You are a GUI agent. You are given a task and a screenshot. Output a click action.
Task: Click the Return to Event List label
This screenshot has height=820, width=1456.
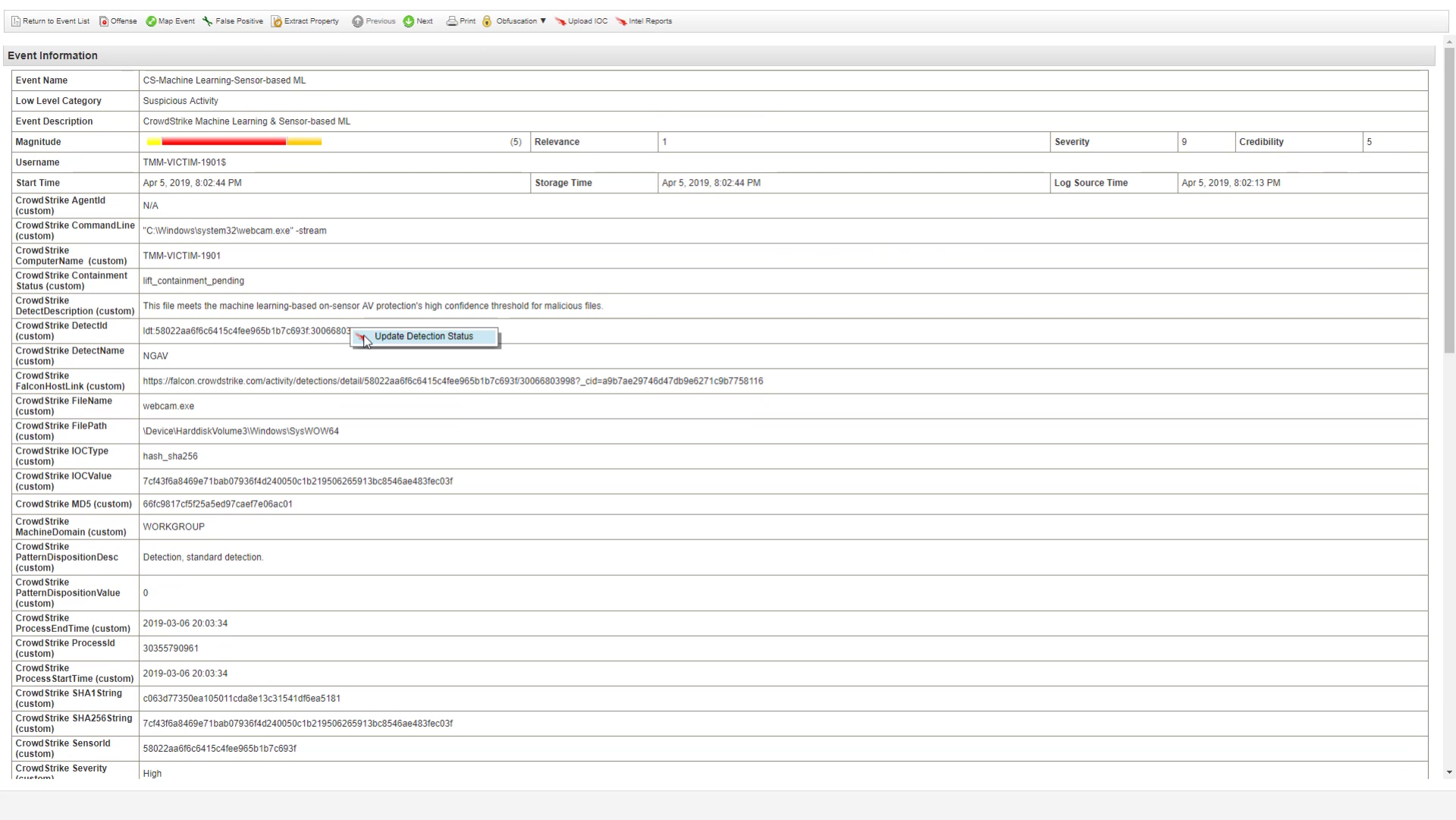56,21
